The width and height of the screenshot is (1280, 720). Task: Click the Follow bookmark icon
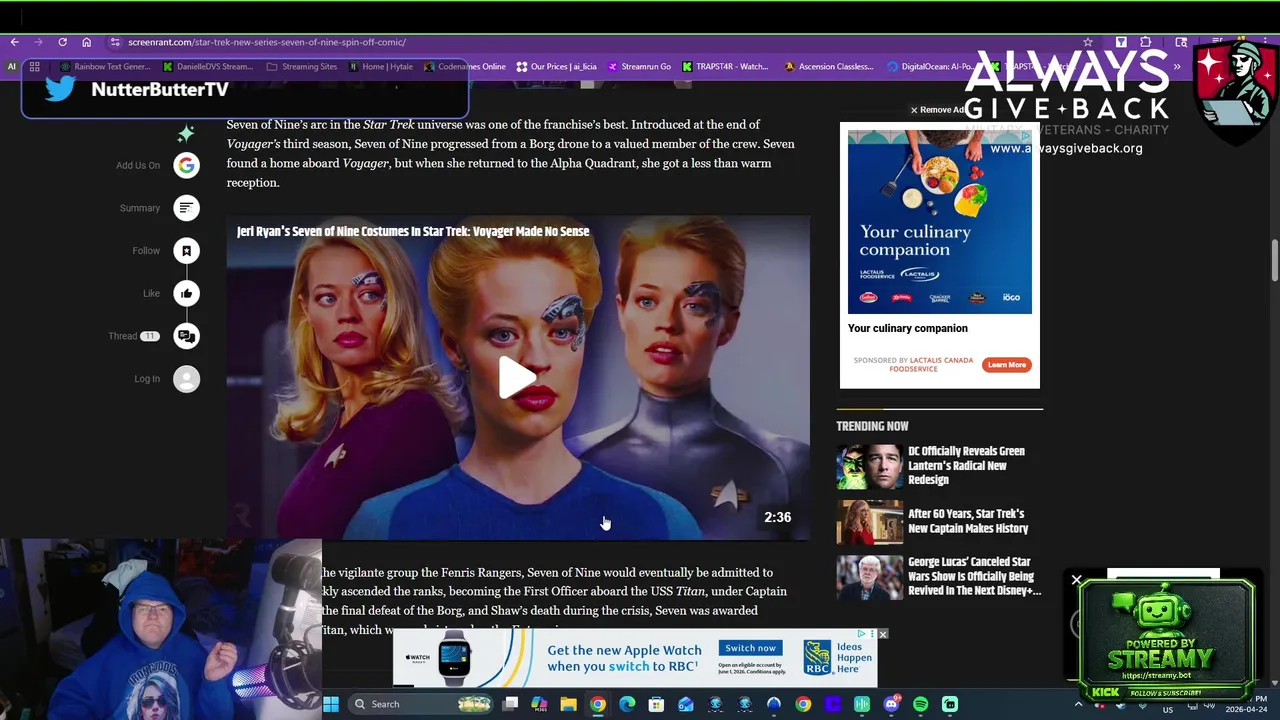pyautogui.click(x=186, y=251)
